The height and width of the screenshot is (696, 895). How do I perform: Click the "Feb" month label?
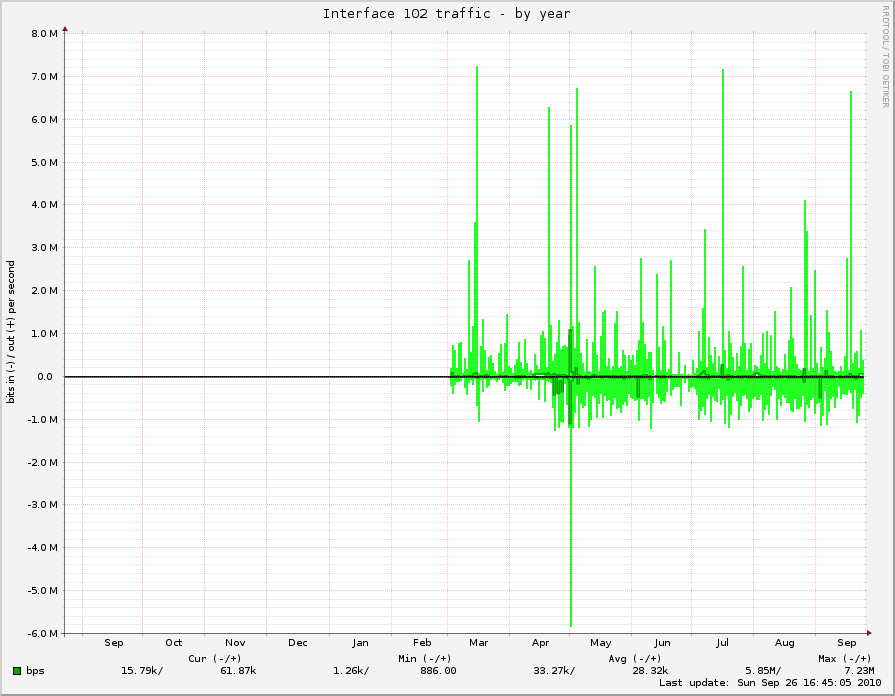click(x=422, y=643)
